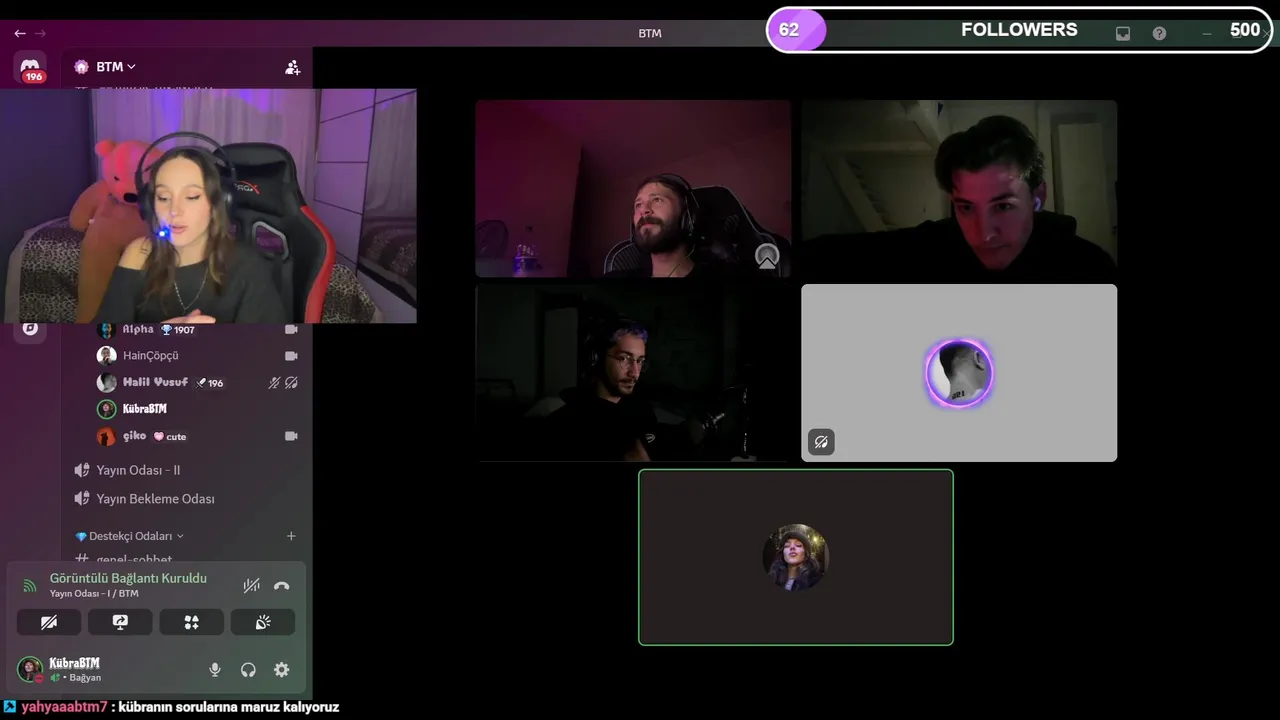Click overlay icon on bearded man's tile
Screen dimensions: 1280x720
tap(767, 256)
